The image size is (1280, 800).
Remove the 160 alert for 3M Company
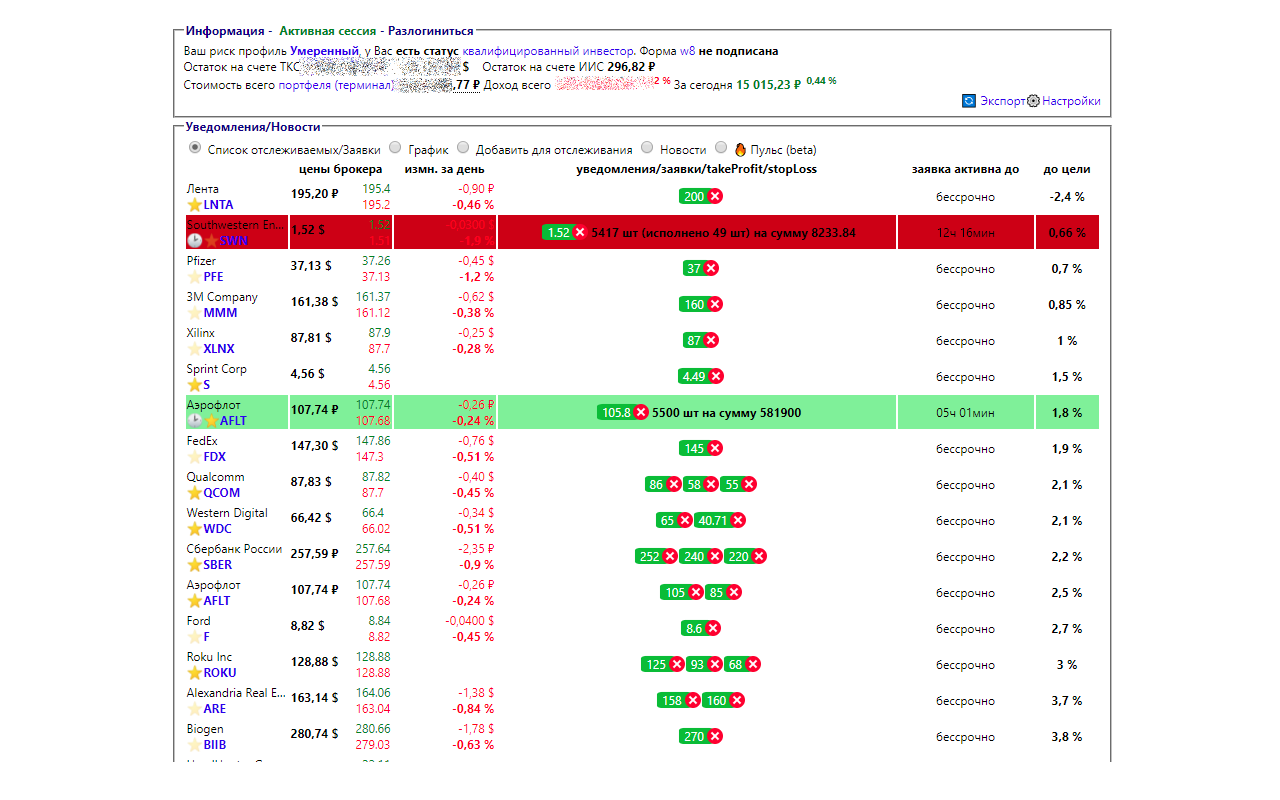pos(715,305)
